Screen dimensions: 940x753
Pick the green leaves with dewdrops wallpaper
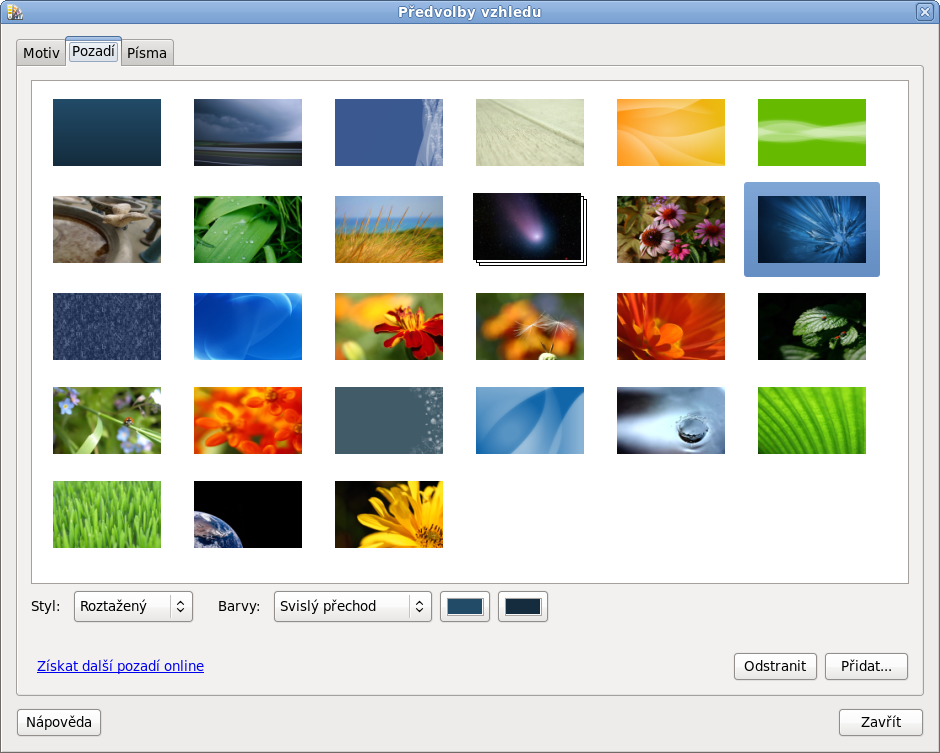click(x=248, y=230)
